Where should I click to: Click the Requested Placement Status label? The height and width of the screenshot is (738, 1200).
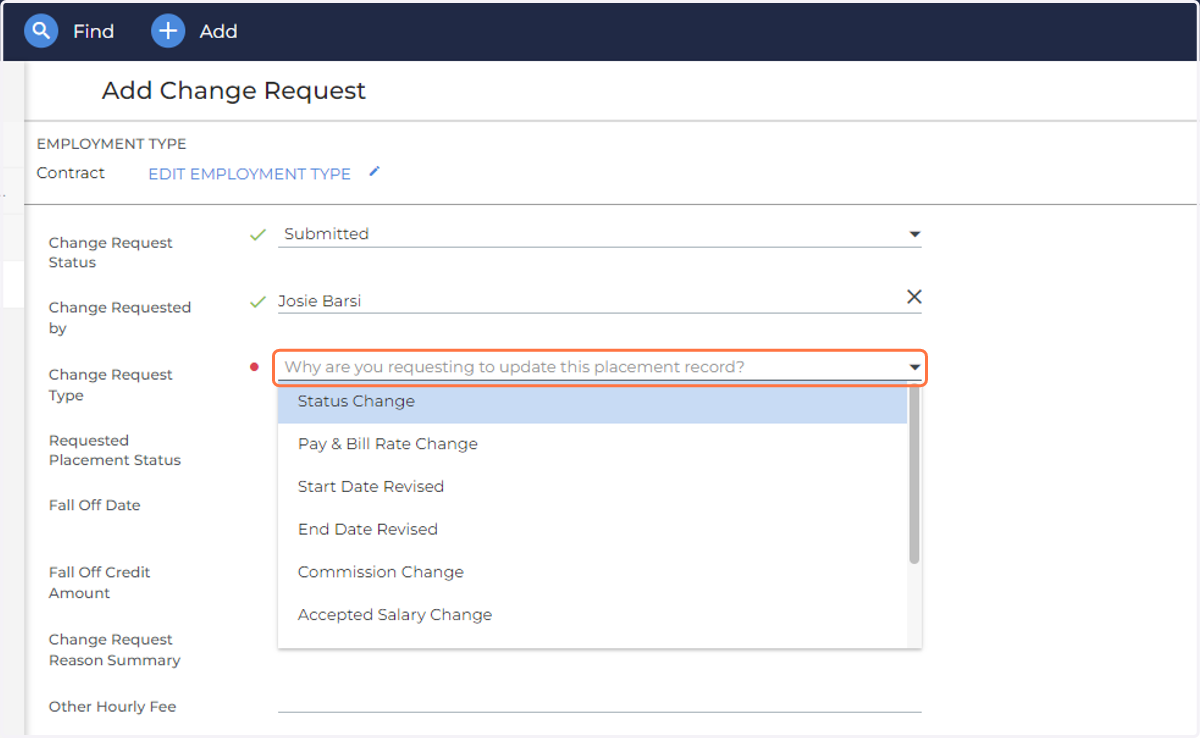pyautogui.click(x=115, y=450)
